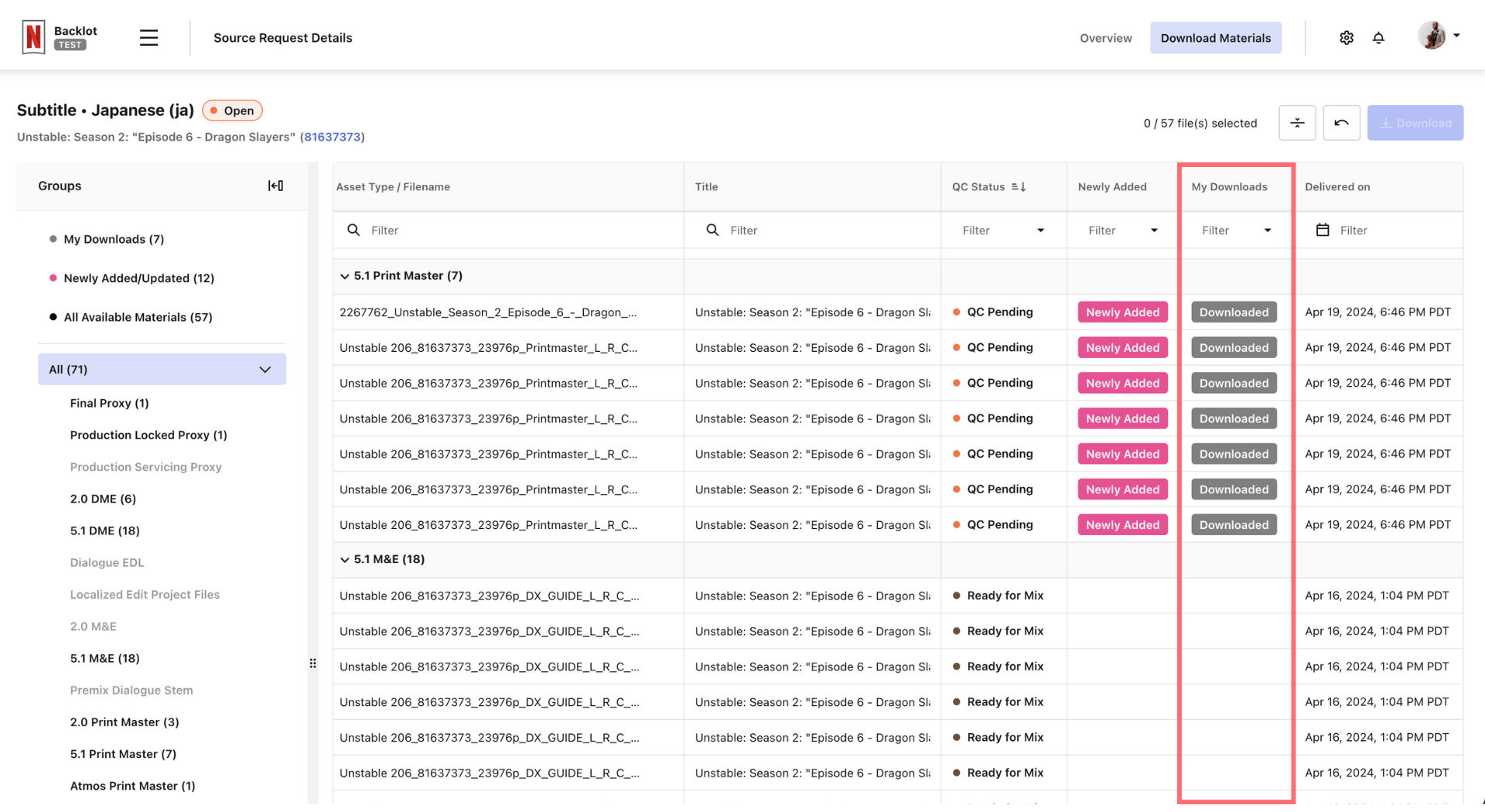The image size is (1485, 812).
Task: Click the Asset Type / Filename column header
Action: [x=393, y=187]
